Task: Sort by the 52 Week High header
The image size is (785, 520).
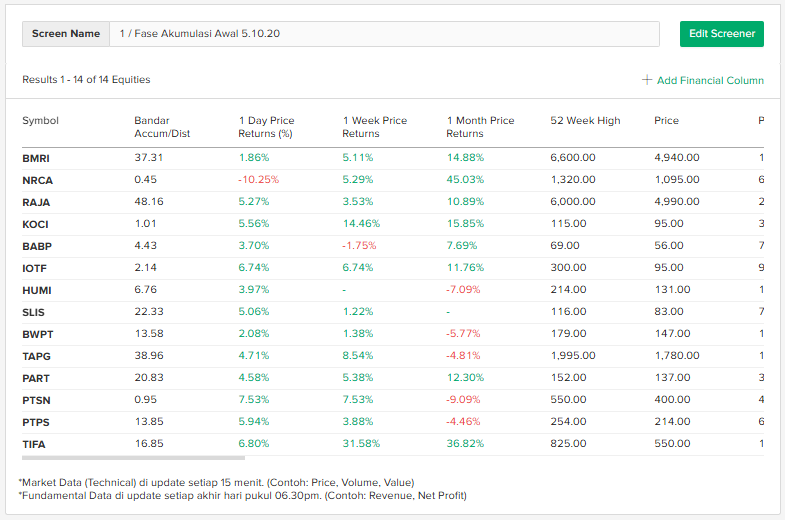Action: click(x=585, y=121)
